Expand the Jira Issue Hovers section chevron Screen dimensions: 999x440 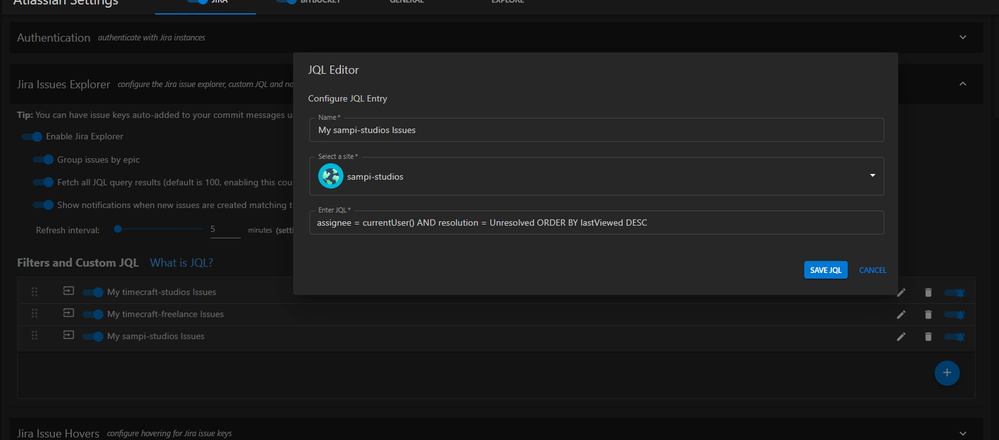pyautogui.click(x=963, y=433)
